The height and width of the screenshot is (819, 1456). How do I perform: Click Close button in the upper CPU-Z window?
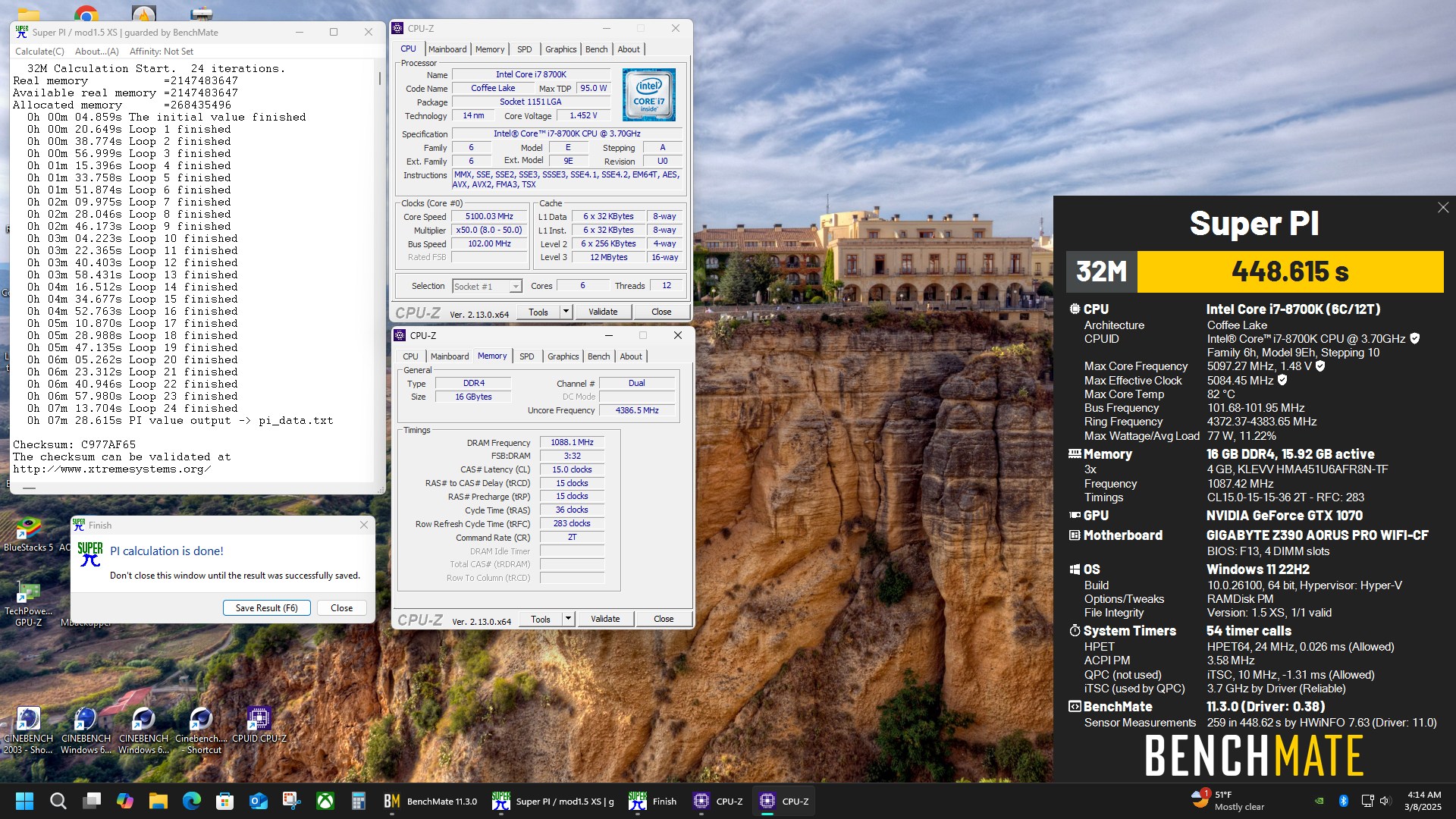tap(661, 312)
